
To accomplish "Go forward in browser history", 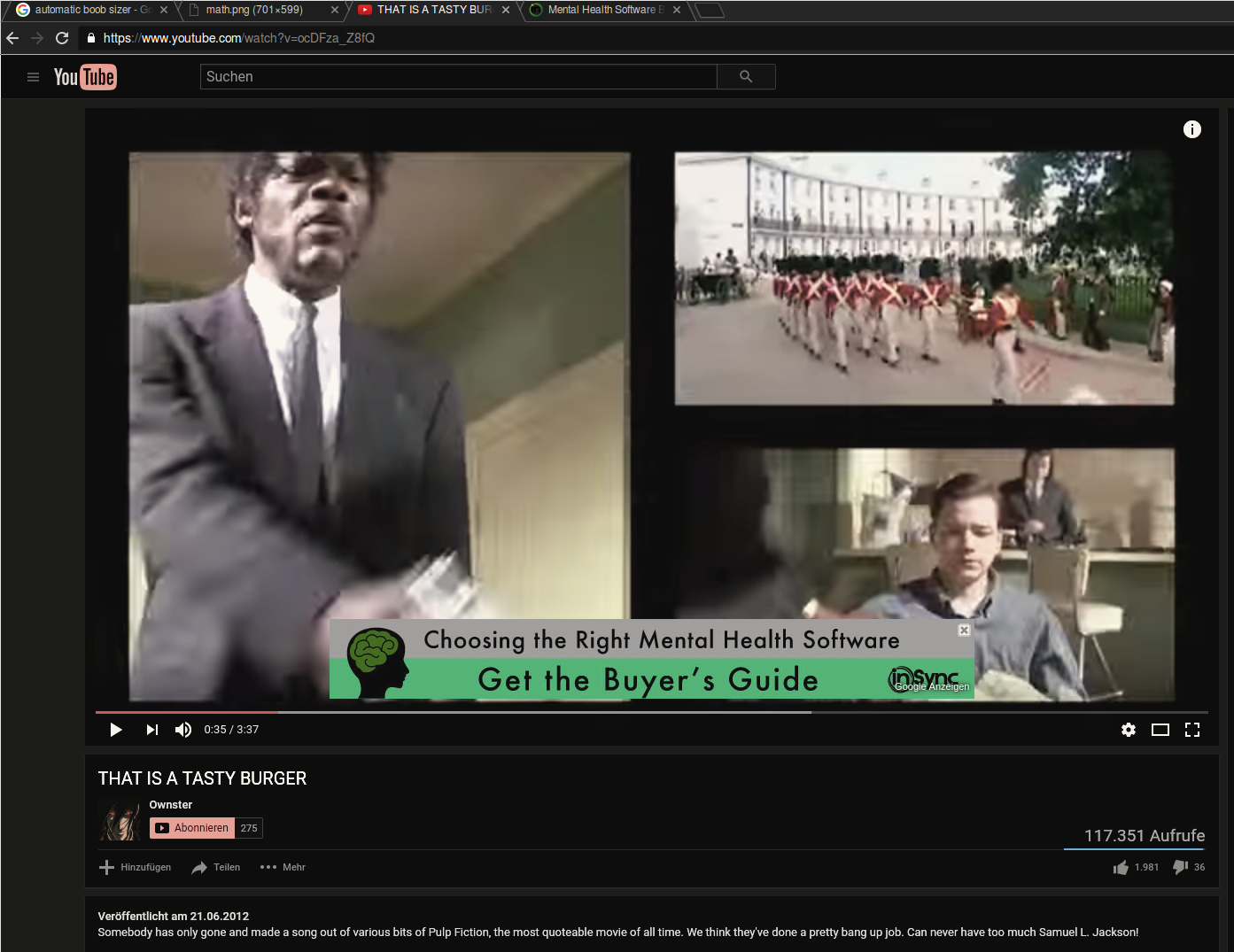I will 37,38.
